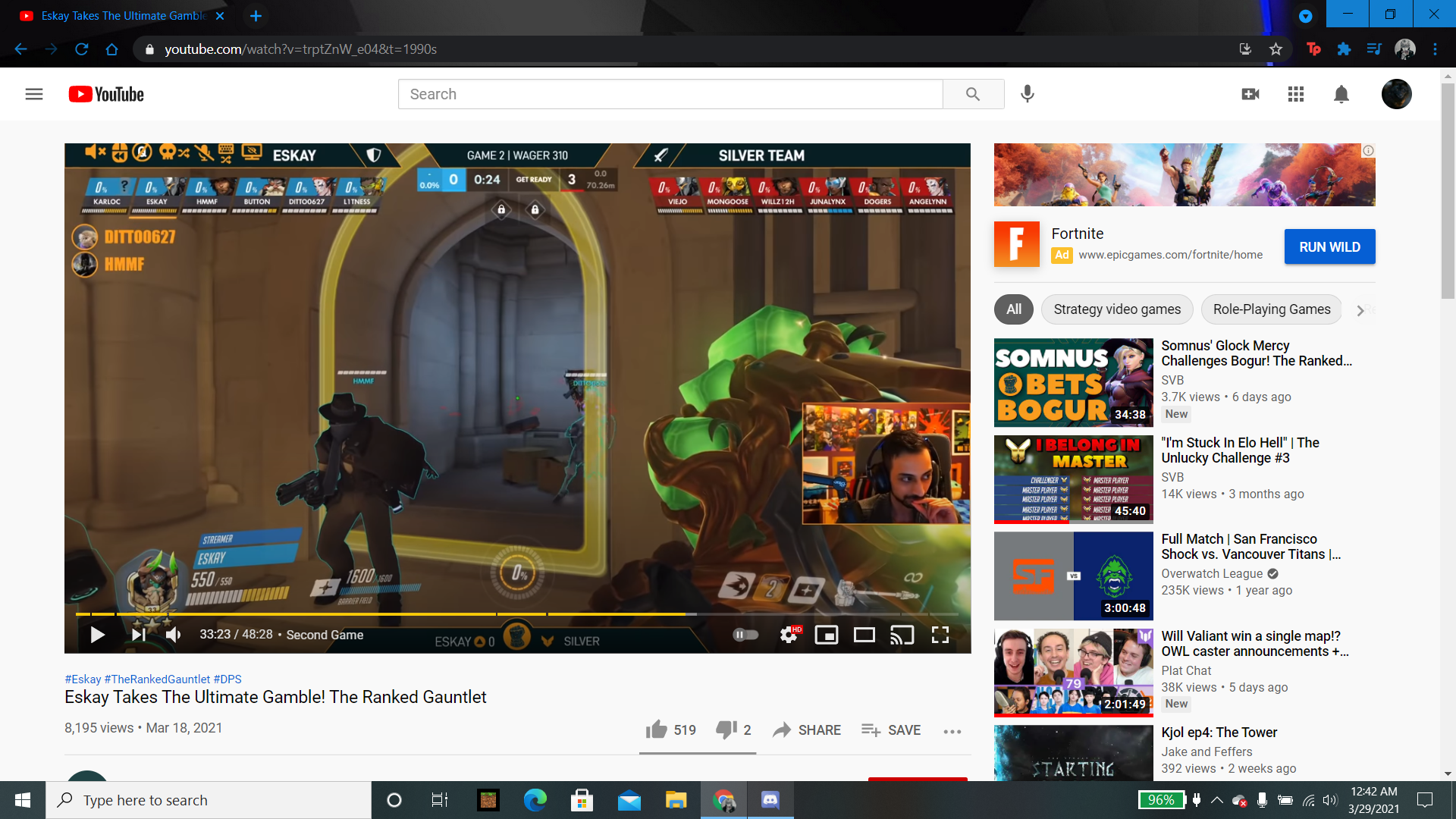Toggle the bookmark star in the address bar
This screenshot has height=819, width=1456.
[x=1276, y=49]
